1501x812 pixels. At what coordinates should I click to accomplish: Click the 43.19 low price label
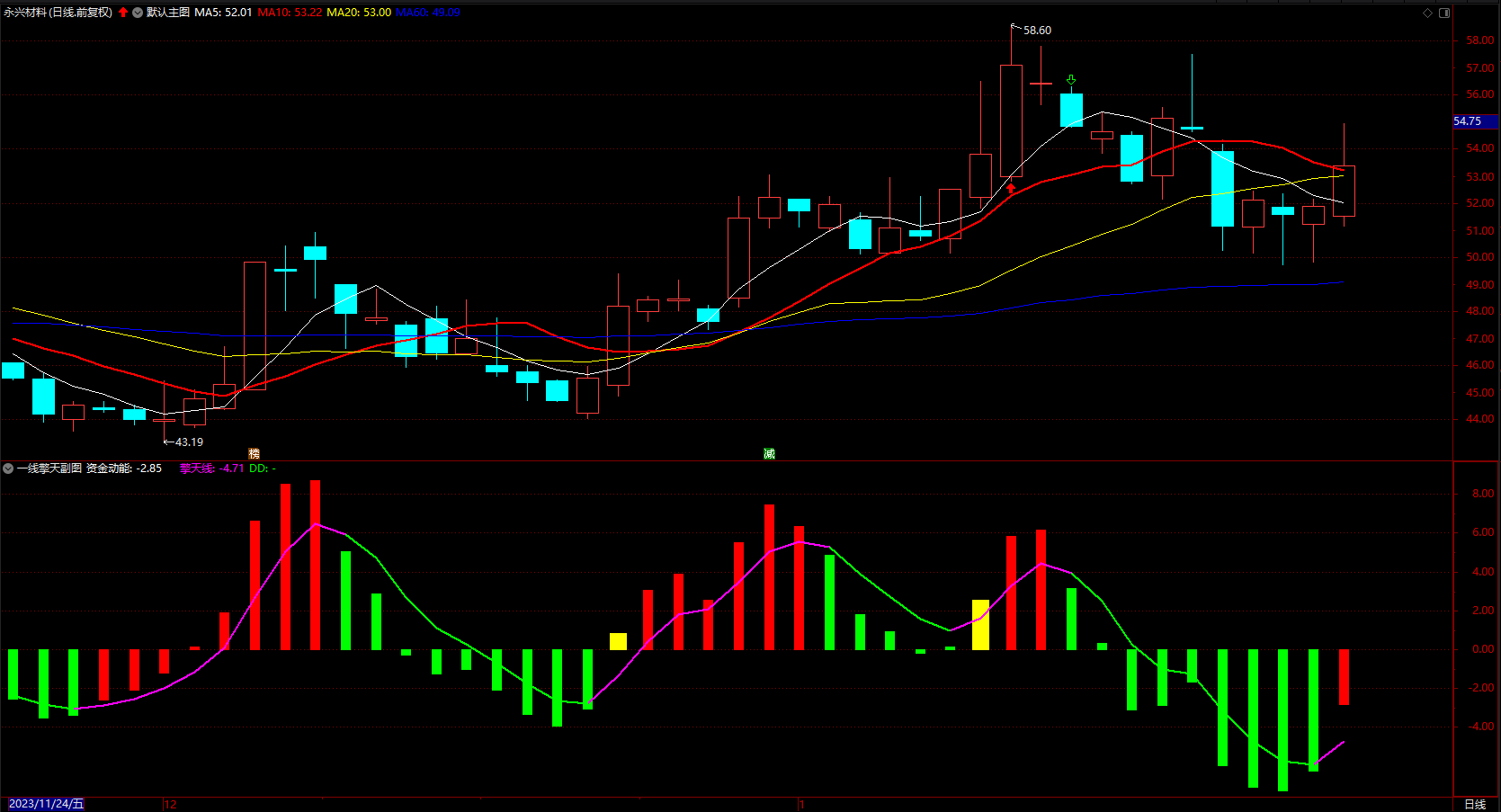pos(189,442)
